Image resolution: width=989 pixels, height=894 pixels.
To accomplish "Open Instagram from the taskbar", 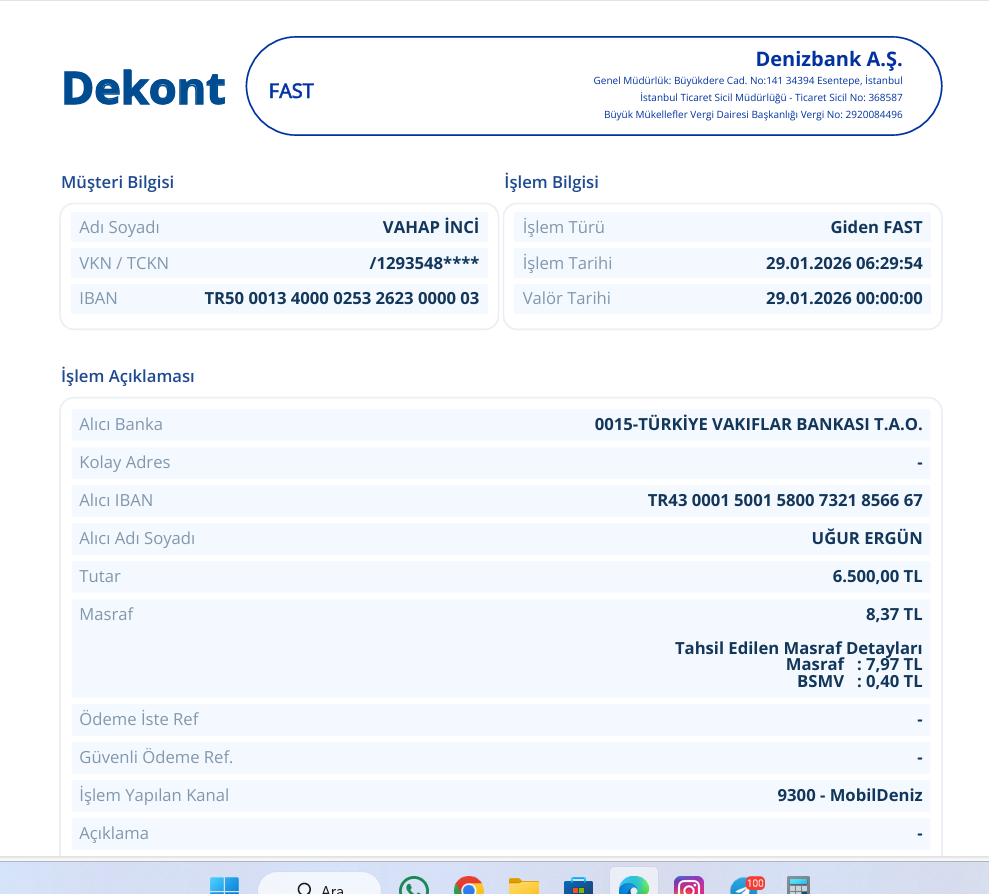I will point(689,886).
